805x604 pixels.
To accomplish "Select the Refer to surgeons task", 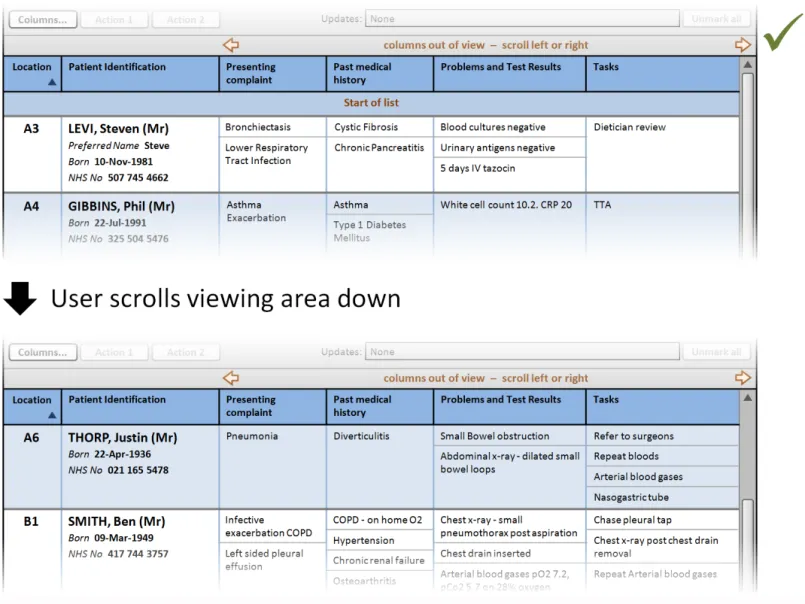I will [634, 437].
